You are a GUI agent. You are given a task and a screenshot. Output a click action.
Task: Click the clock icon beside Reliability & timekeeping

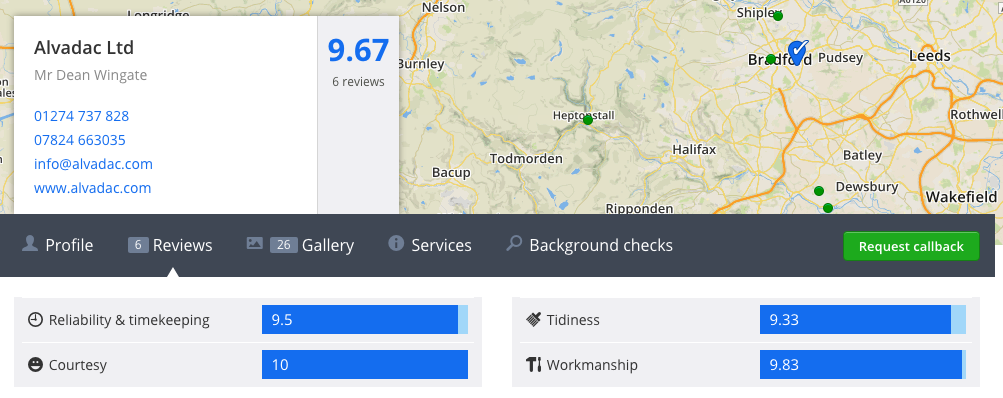(35, 319)
